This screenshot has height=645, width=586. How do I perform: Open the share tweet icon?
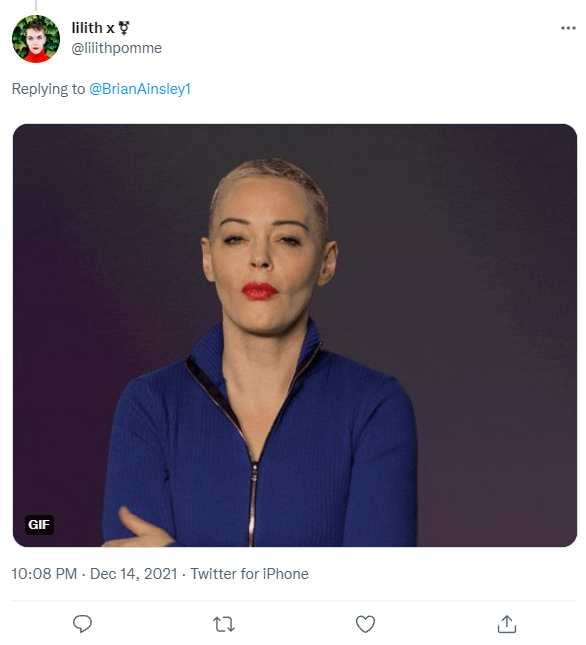click(x=507, y=624)
